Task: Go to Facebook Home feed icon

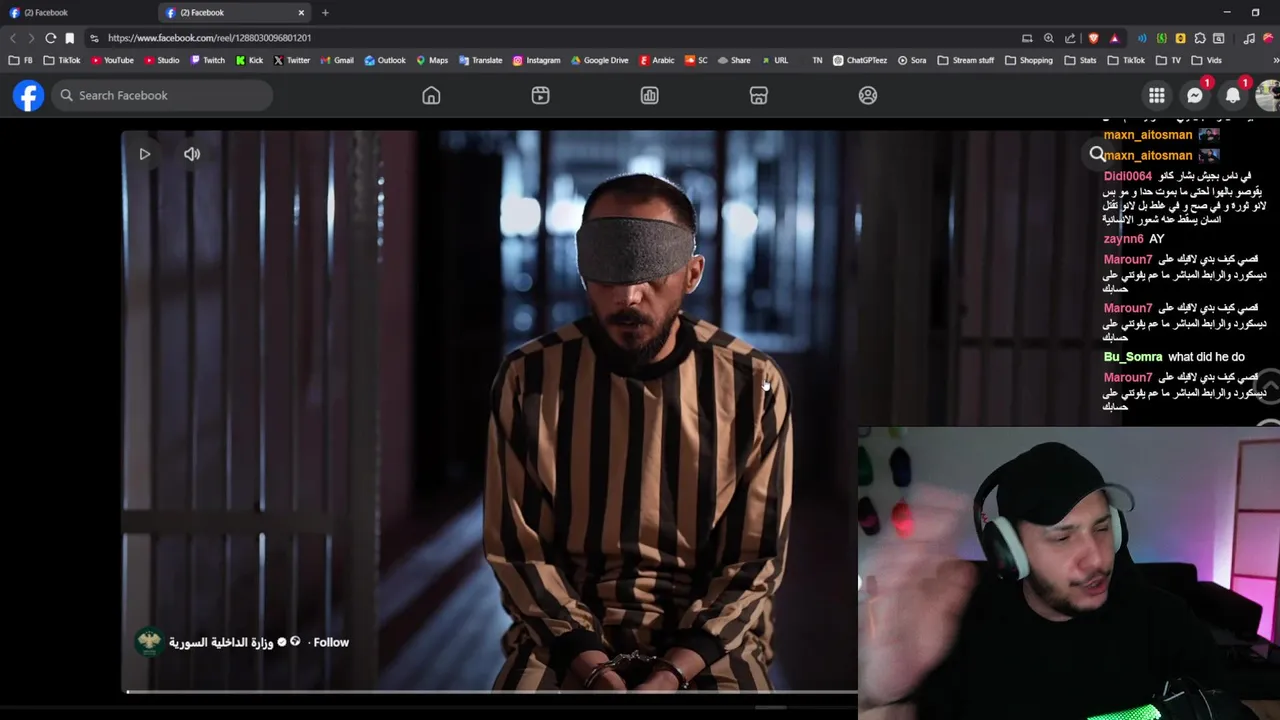Action: coord(431,95)
